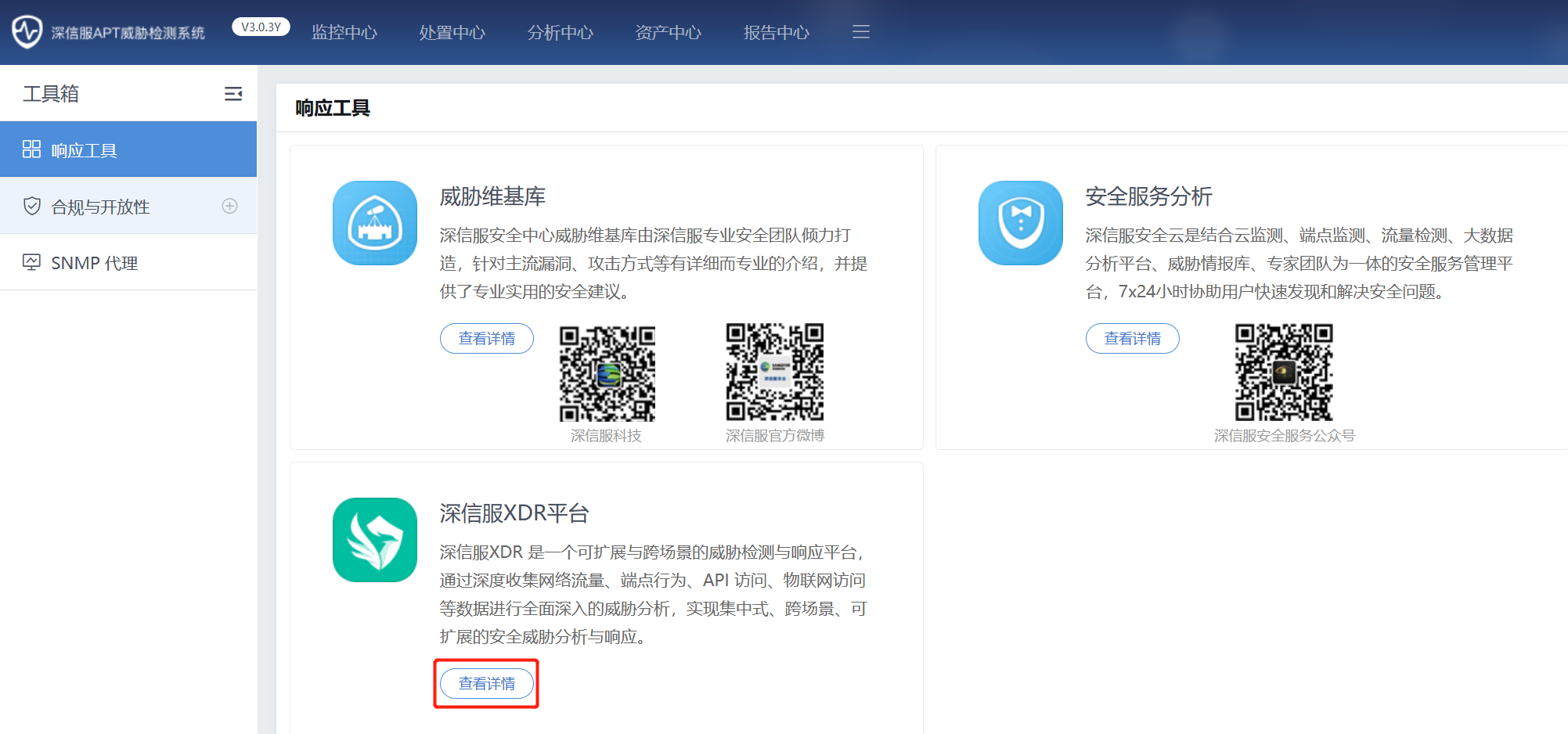
Task: Click 查看详情 under 威胁维基库
Action: click(486, 338)
